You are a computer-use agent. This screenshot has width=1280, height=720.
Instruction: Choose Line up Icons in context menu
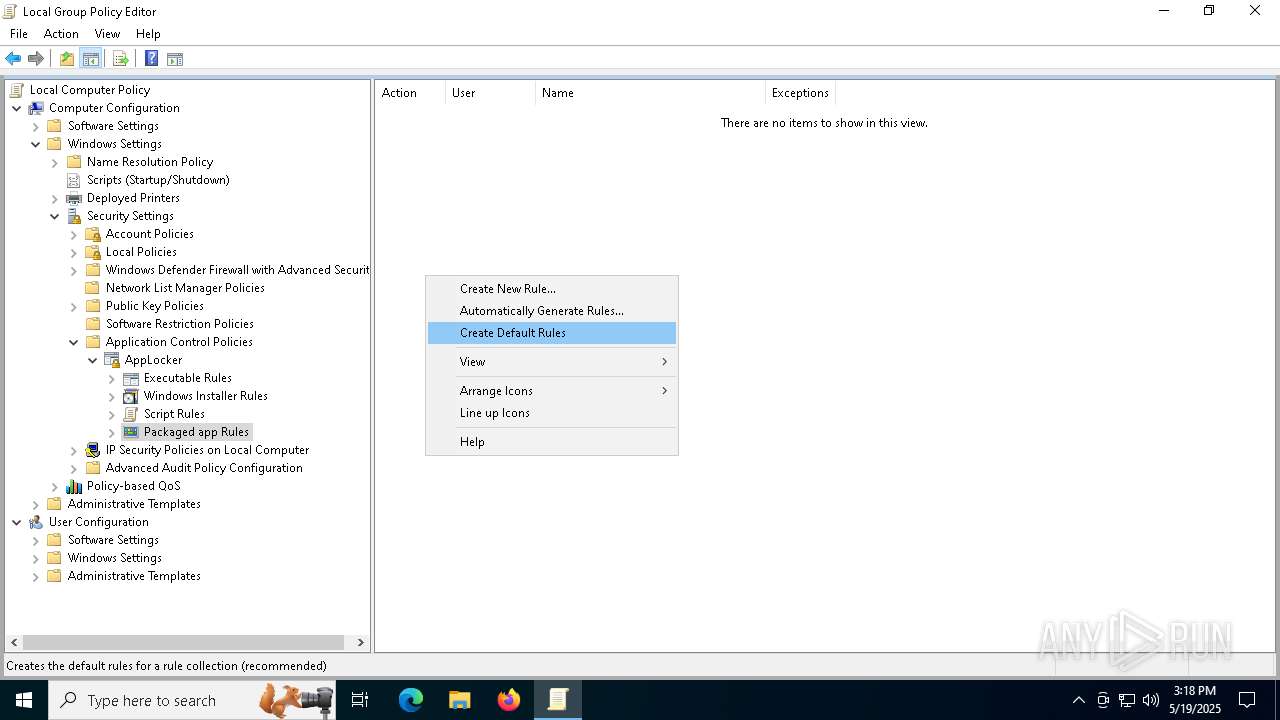coord(552,413)
